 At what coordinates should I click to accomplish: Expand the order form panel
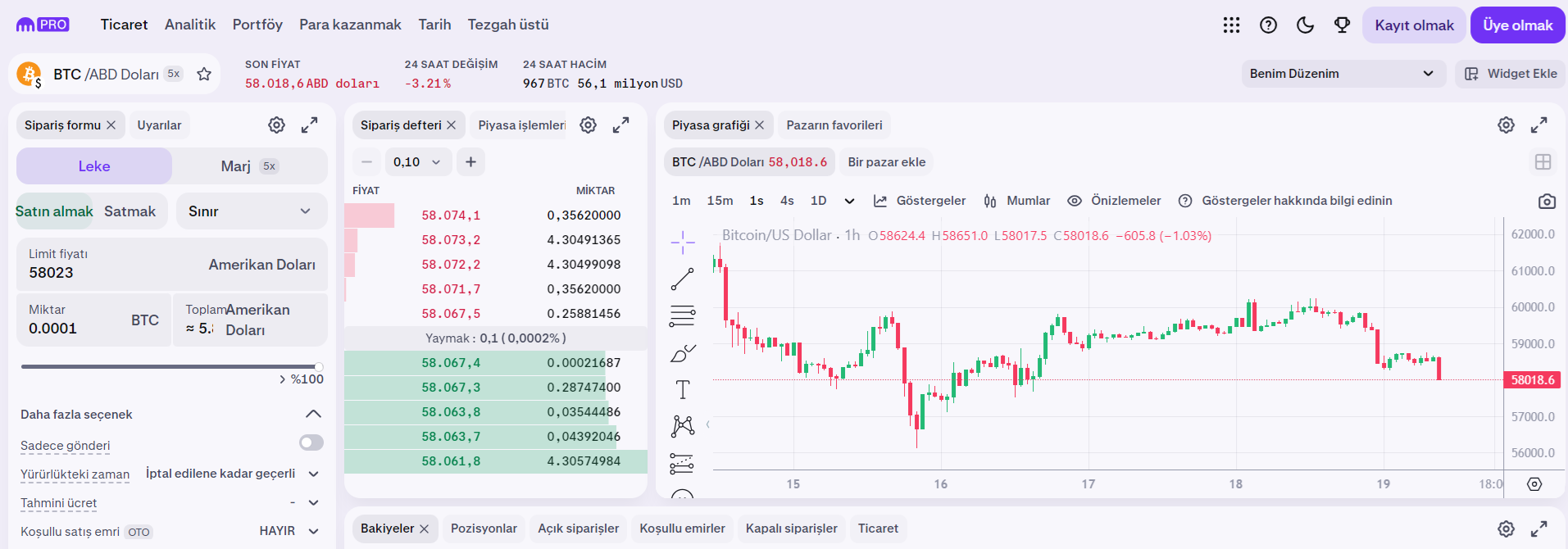click(309, 125)
